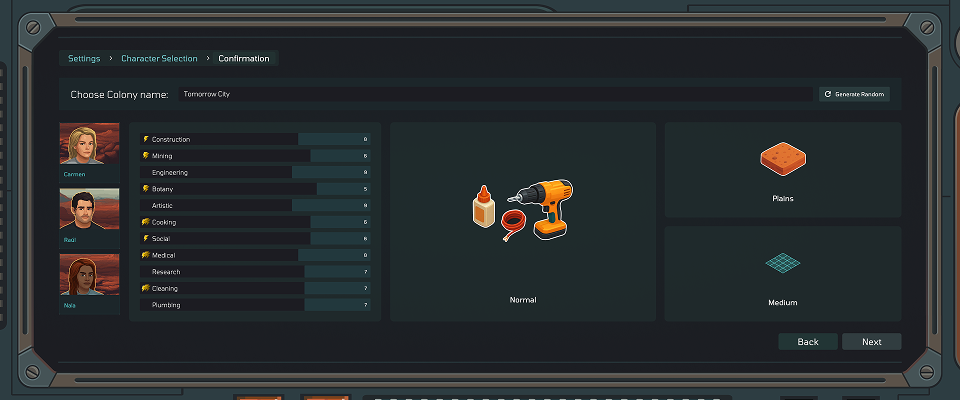
Task: Click the Back button
Action: click(x=808, y=342)
